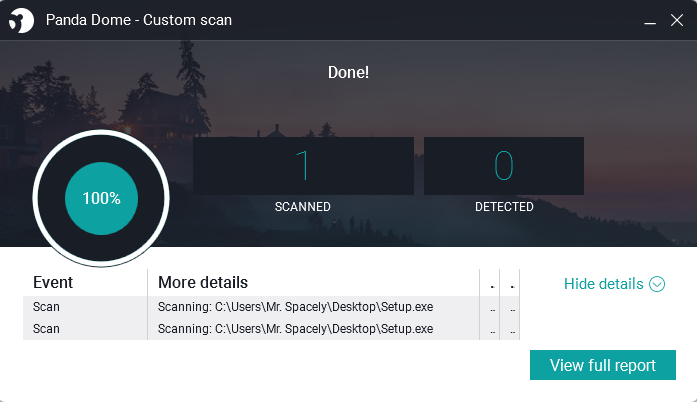Click the chevron circle beside Hide details
Viewport: 697px width, 402px height.
(x=657, y=284)
